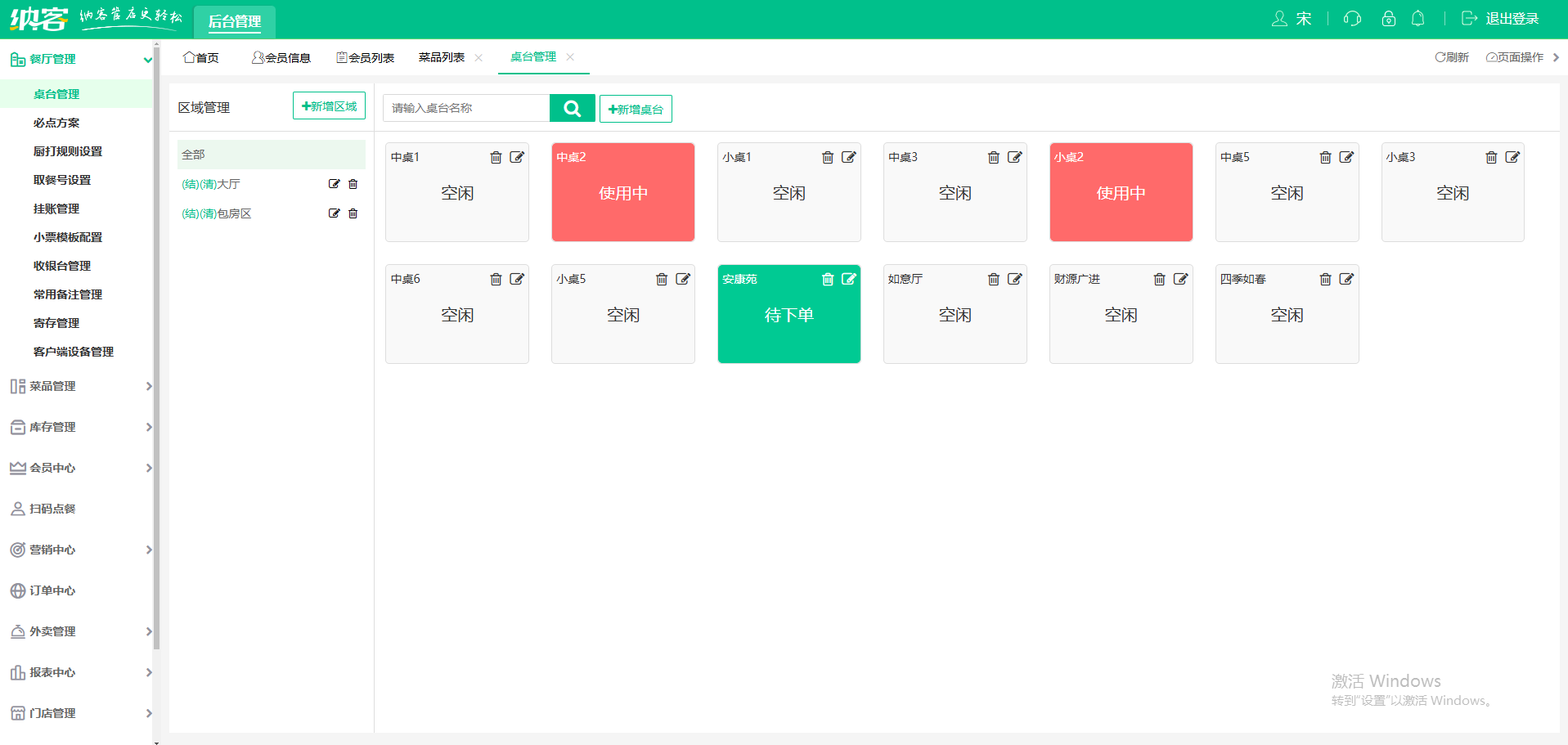The width and height of the screenshot is (1568, 745).
Task: Delete table 四季如春 using trash icon
Action: [x=1325, y=280]
